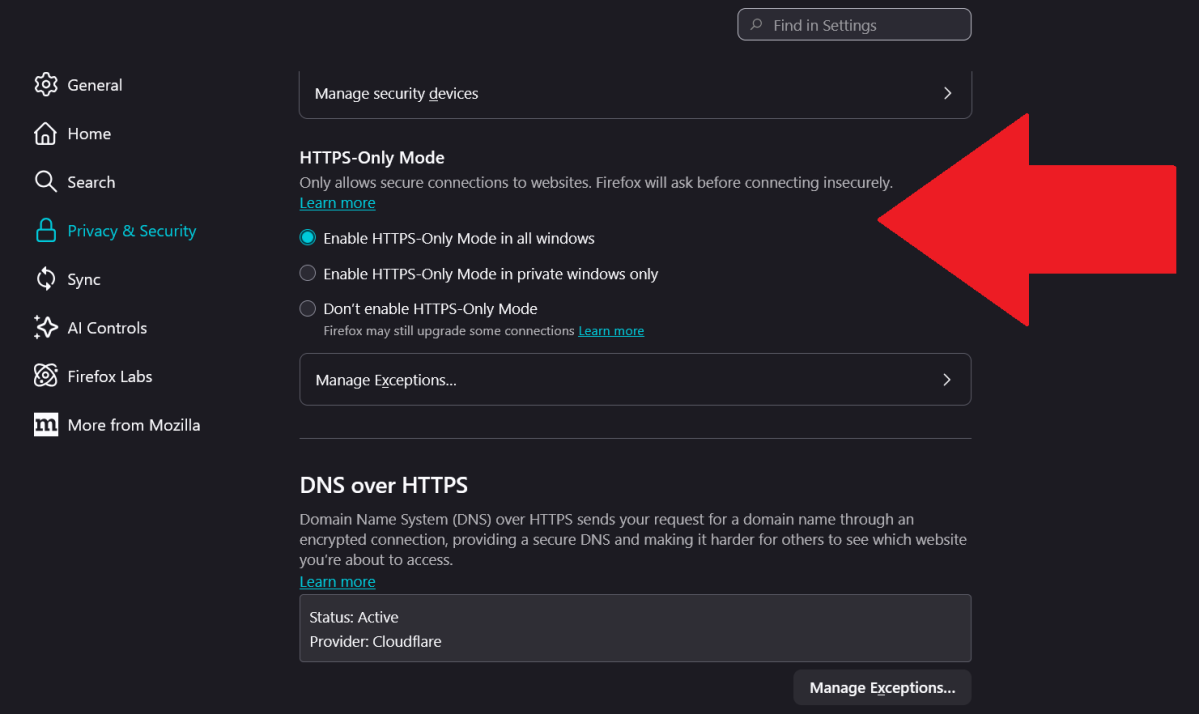Click the Find in Settings search box
The image size is (1199, 714).
click(x=854, y=24)
